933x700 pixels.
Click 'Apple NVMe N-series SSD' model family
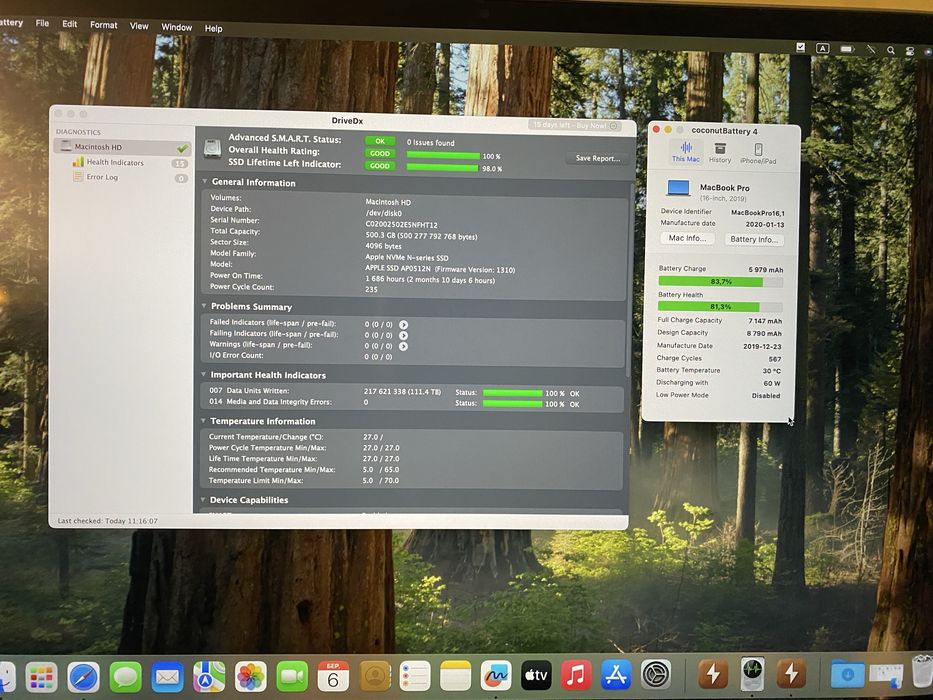[406, 258]
